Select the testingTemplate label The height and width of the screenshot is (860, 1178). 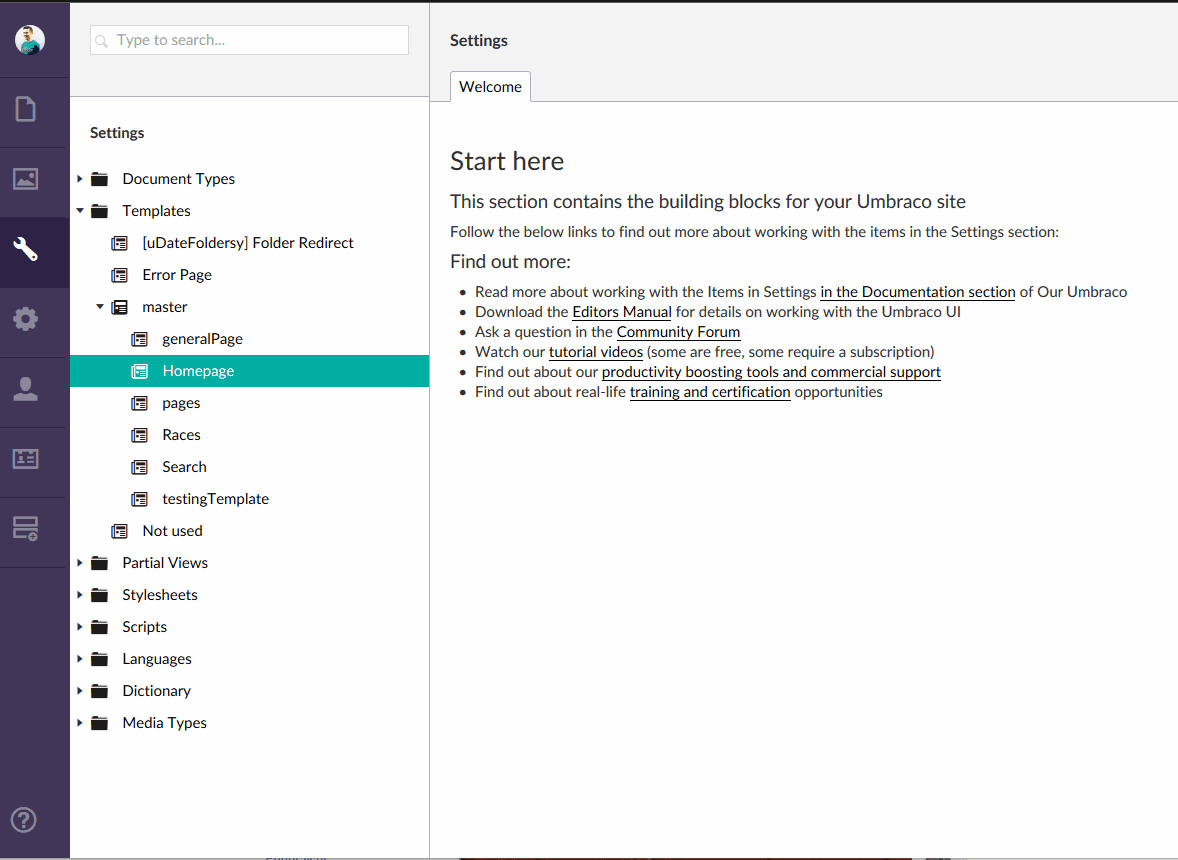tap(215, 499)
